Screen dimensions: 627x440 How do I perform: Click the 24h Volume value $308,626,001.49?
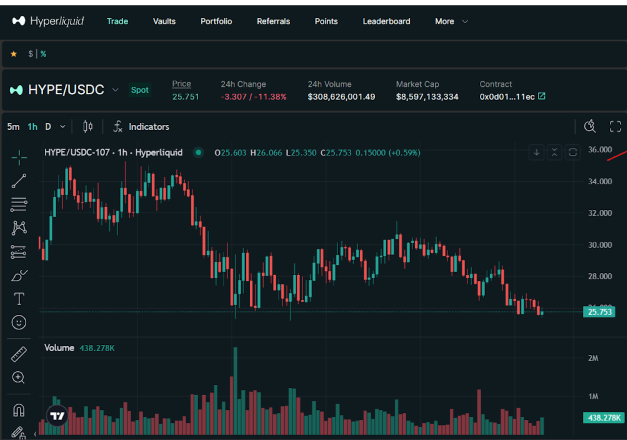(341, 97)
